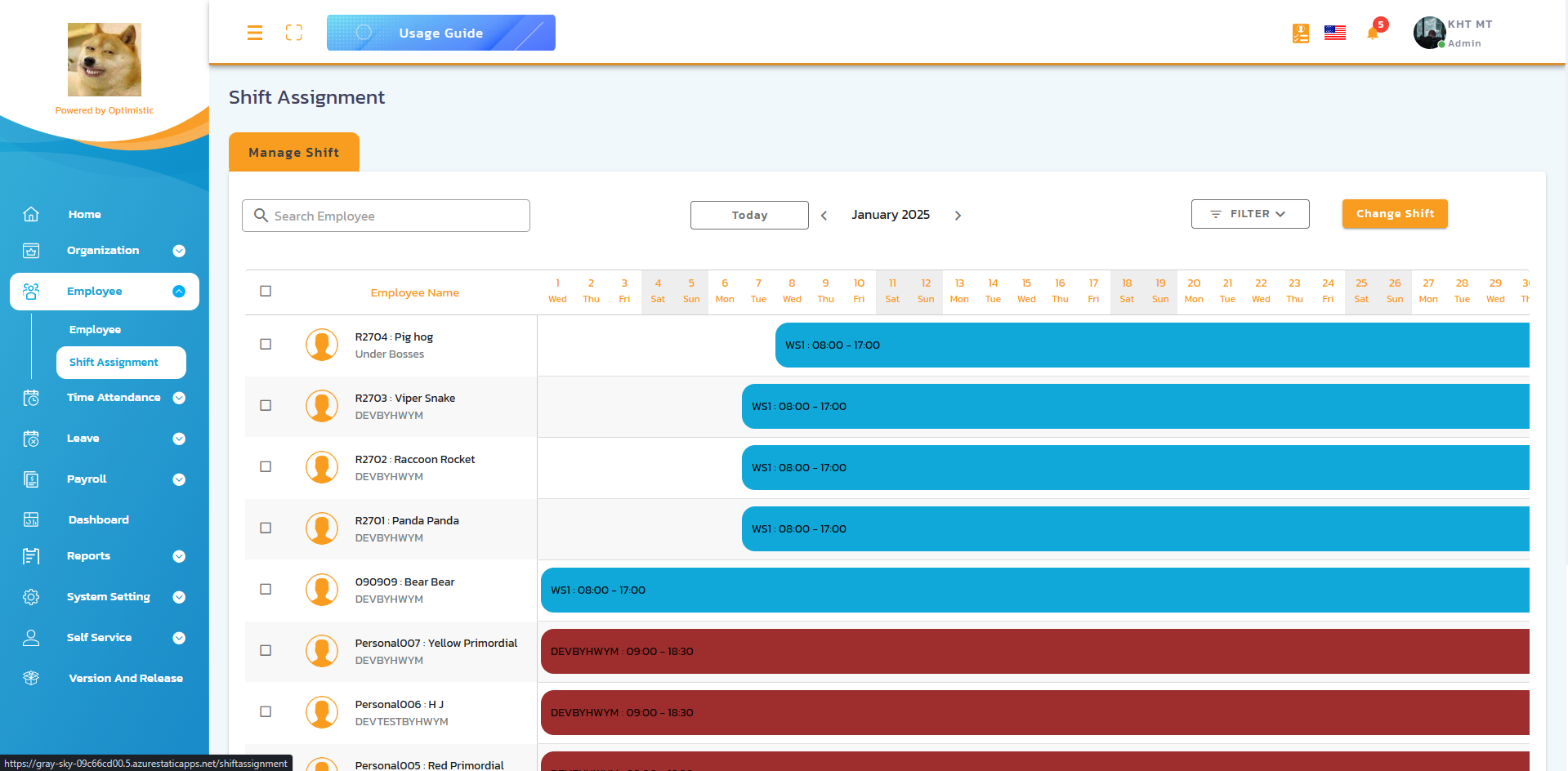This screenshot has width=1568, height=771.
Task: Switch to the Manage Shift tab
Action: 294,153
